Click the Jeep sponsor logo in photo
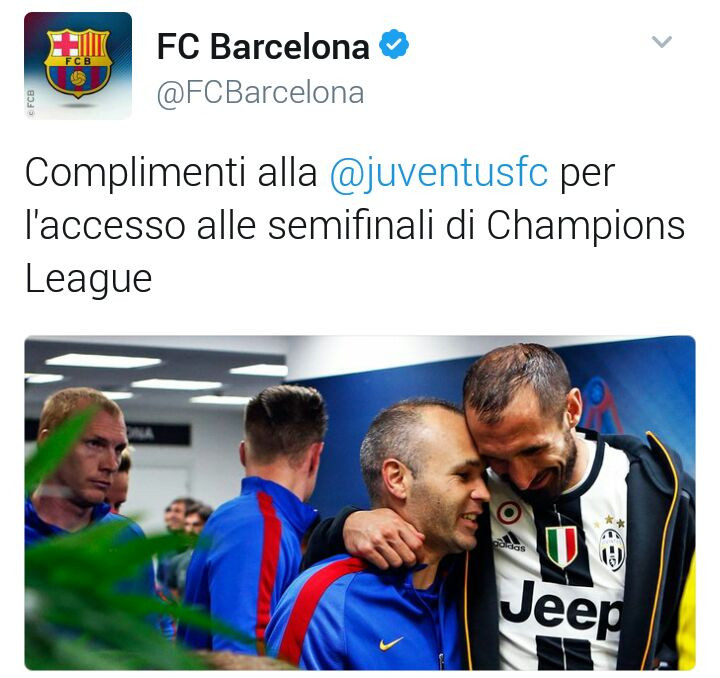The height and width of the screenshot is (678, 720). point(560,608)
